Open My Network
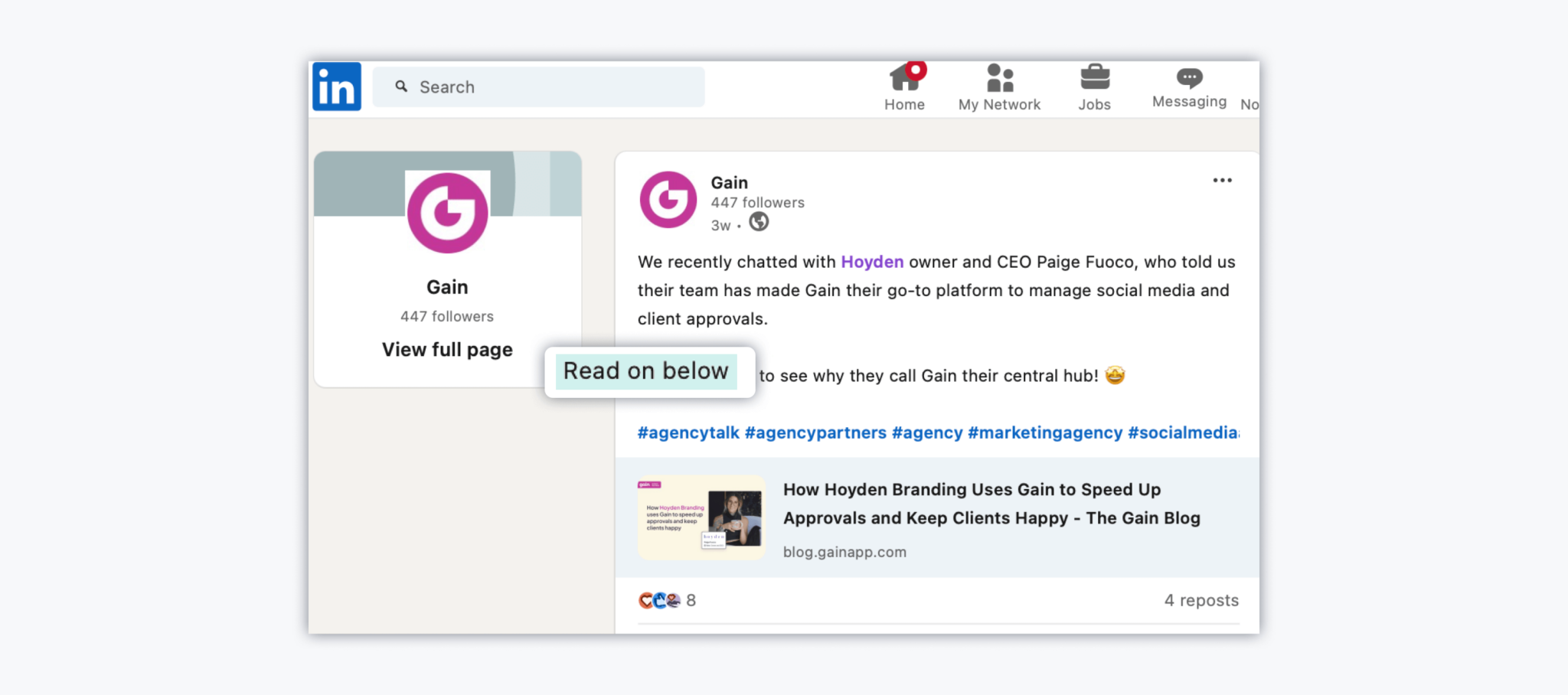1568x695 pixels. point(999,86)
